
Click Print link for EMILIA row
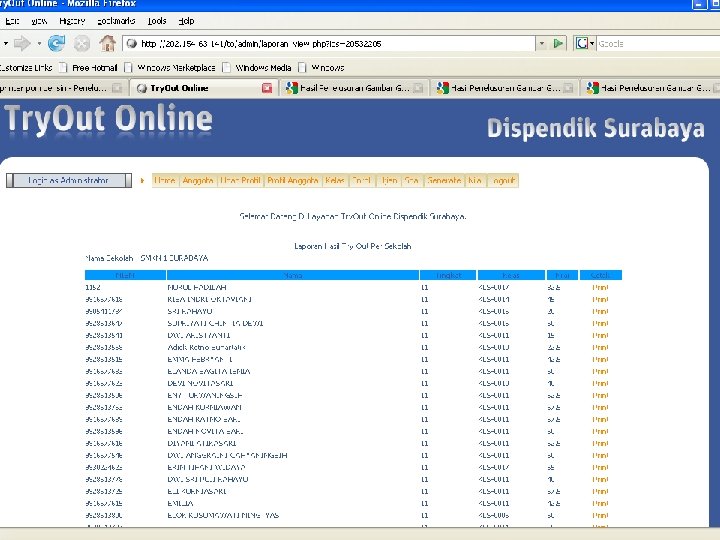click(600, 503)
